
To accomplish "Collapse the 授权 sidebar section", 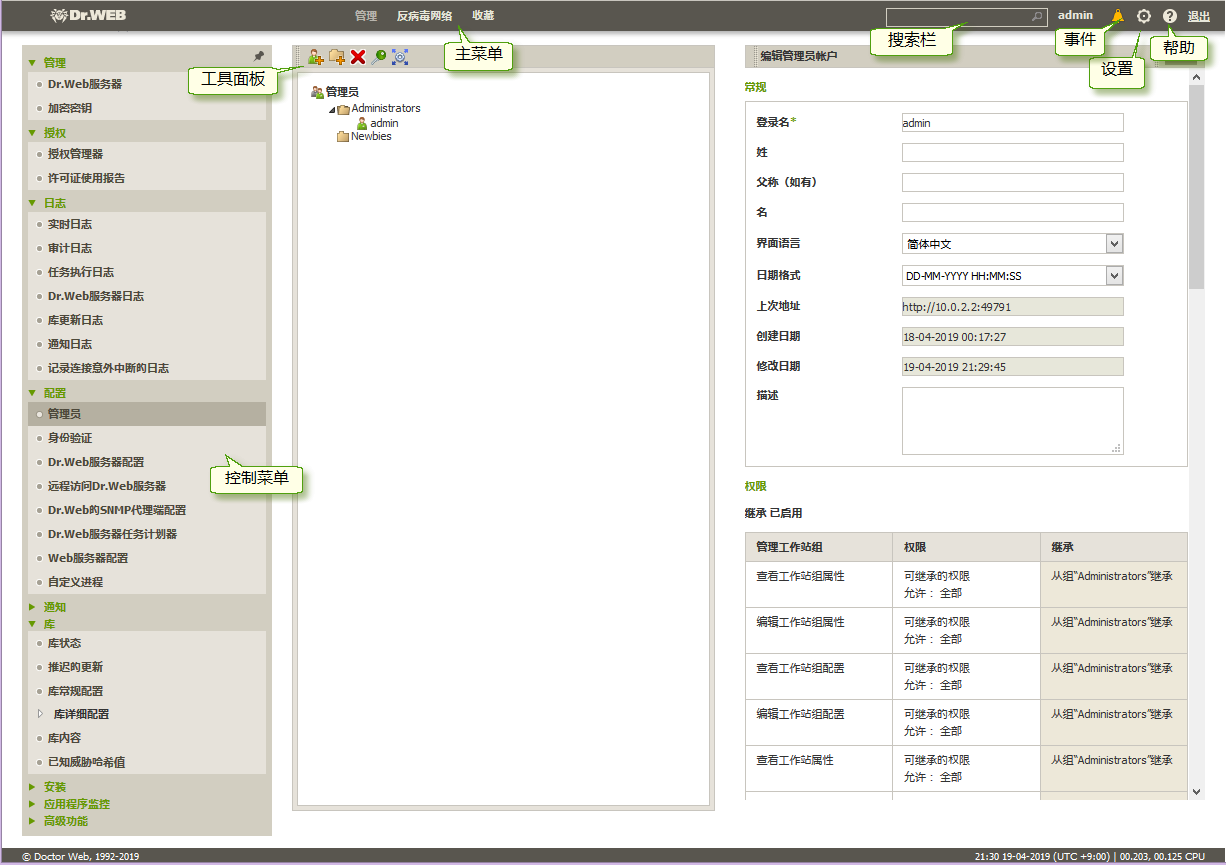I will pos(32,133).
